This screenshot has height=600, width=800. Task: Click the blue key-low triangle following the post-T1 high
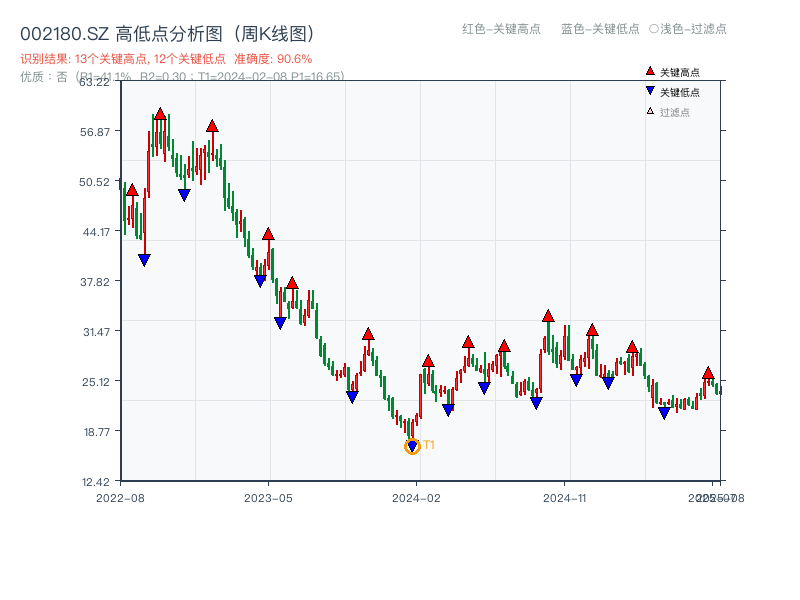(x=448, y=410)
